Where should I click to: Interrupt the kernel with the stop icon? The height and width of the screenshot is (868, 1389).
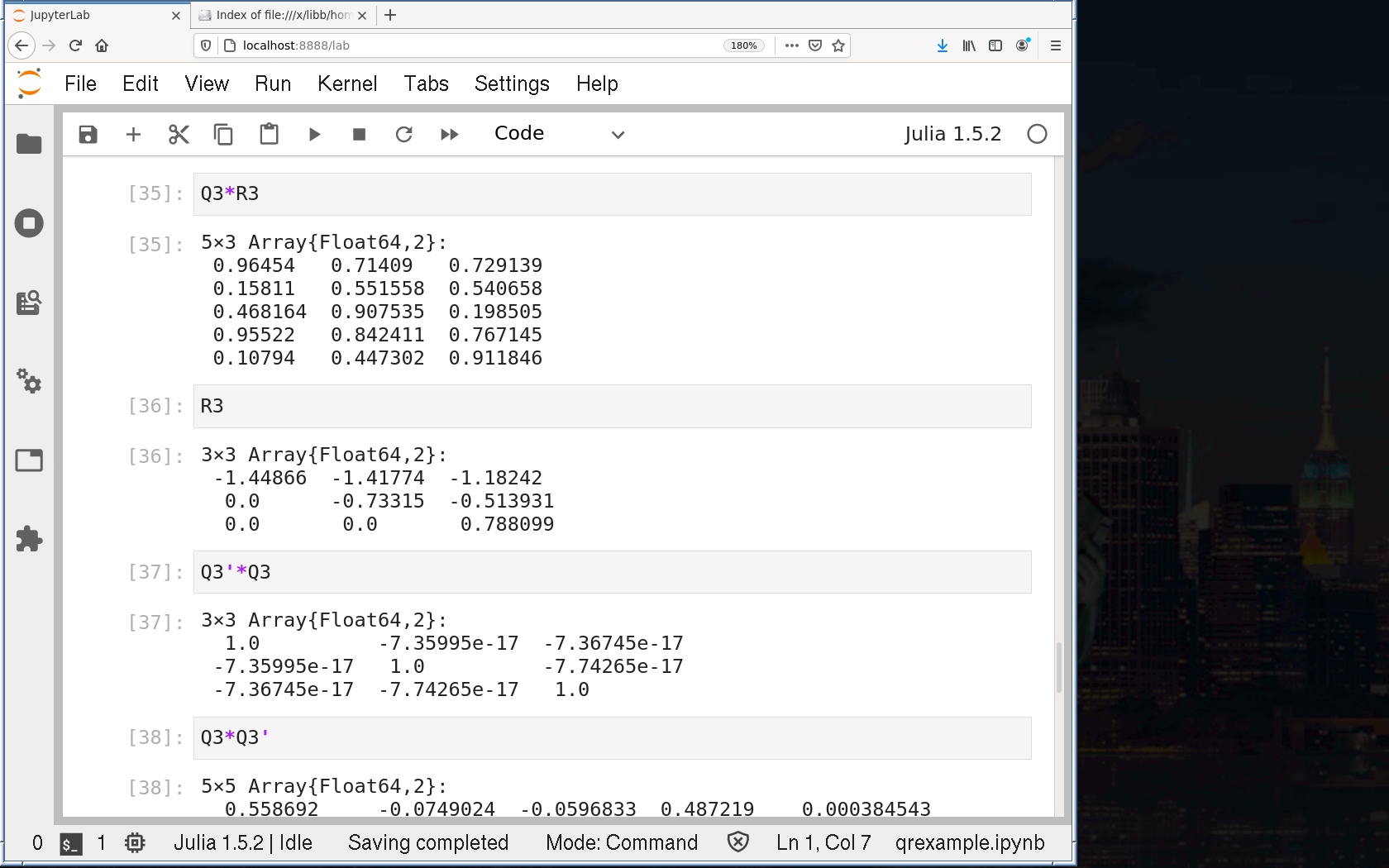359,134
